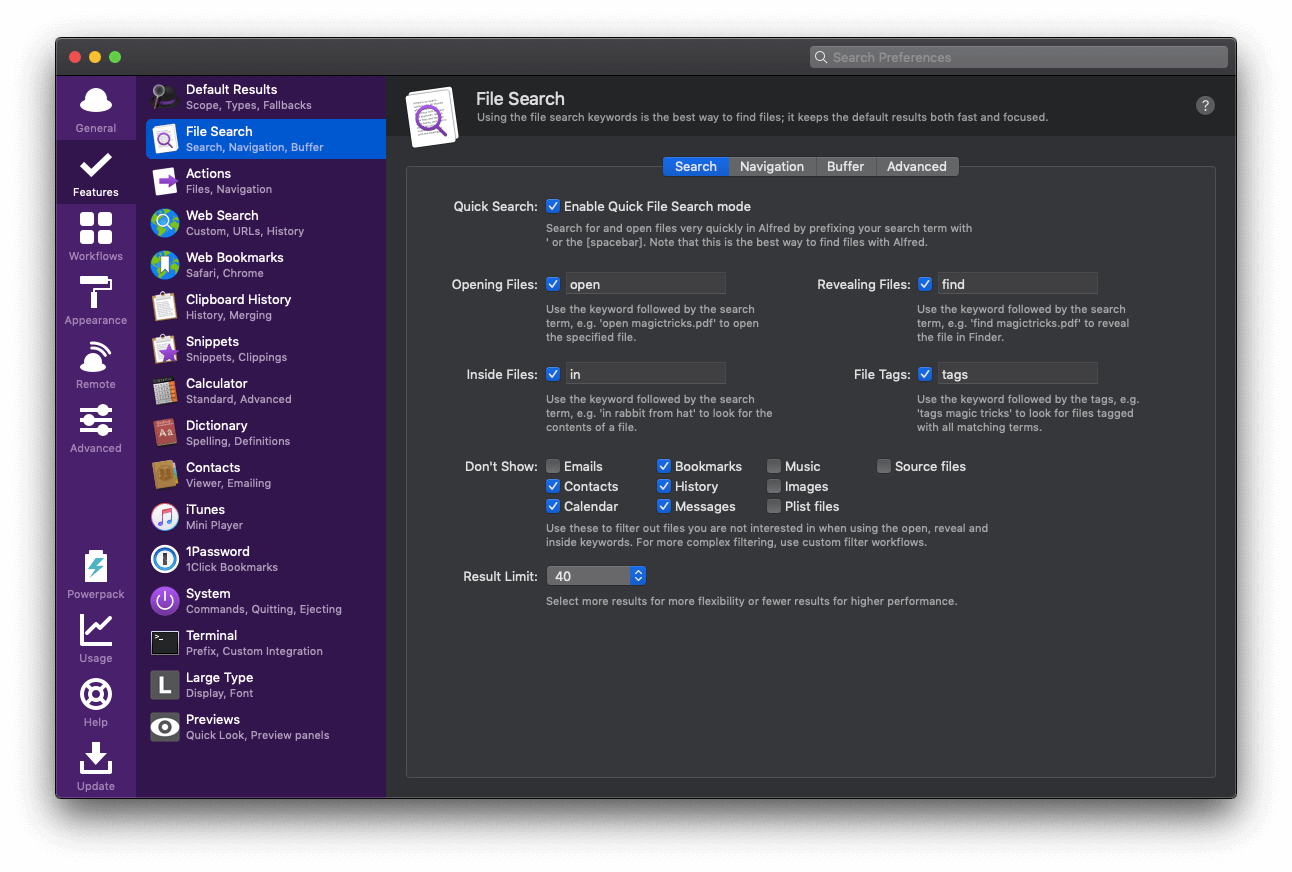Image resolution: width=1292 pixels, height=872 pixels.
Task: Disable the Bookmarks filter under Don't Show
Action: point(663,466)
